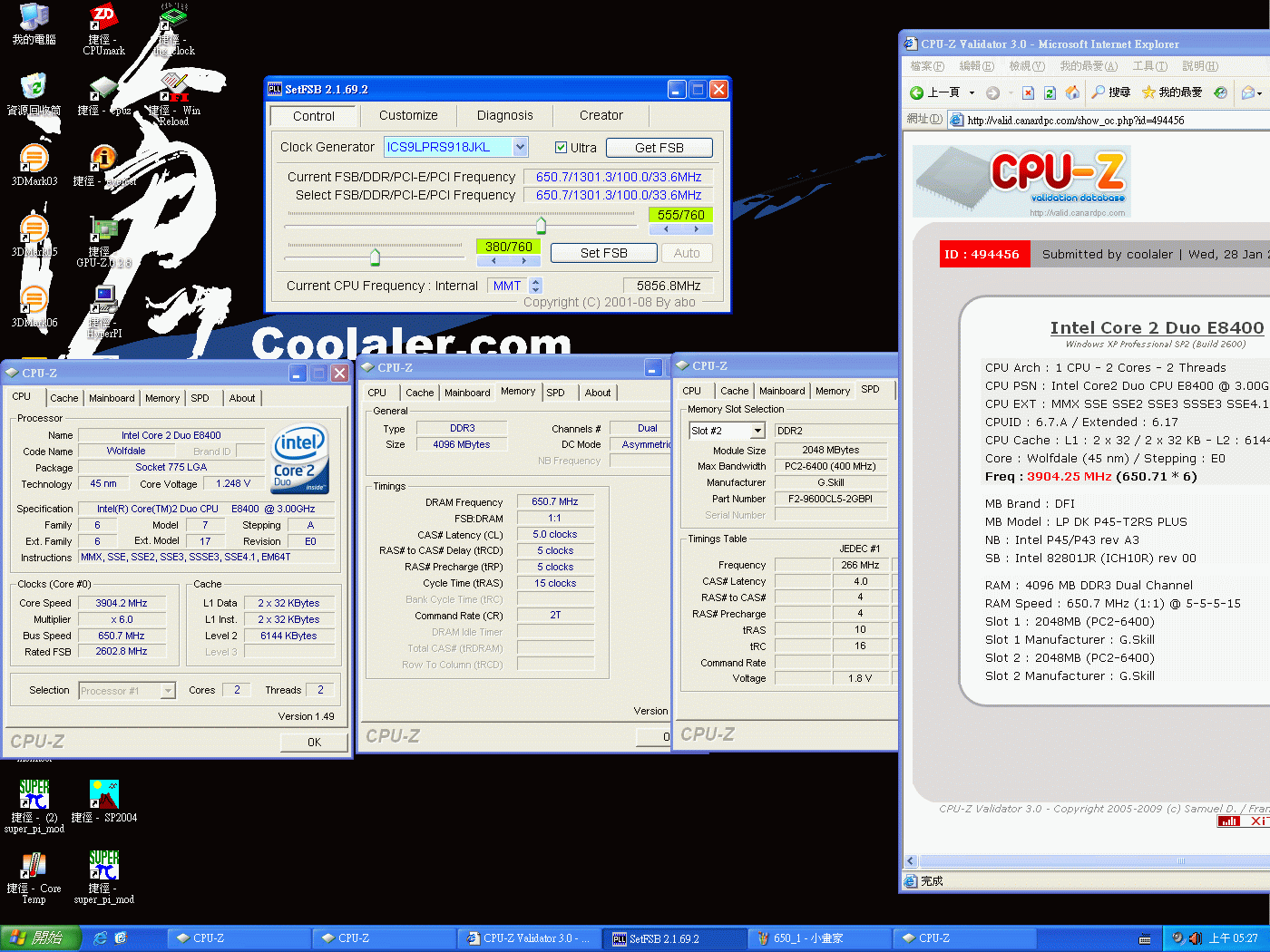Click the IE address bar URL
1270x952 pixels.
pyautogui.click(x=1076, y=120)
